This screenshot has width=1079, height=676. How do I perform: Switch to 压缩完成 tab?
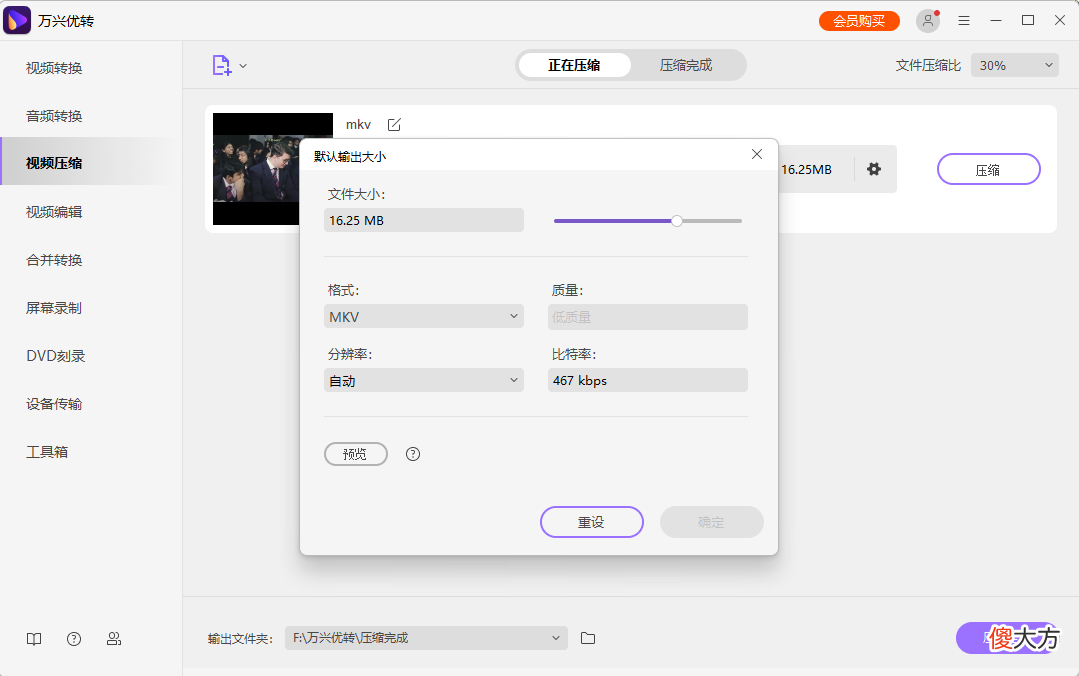pos(686,65)
